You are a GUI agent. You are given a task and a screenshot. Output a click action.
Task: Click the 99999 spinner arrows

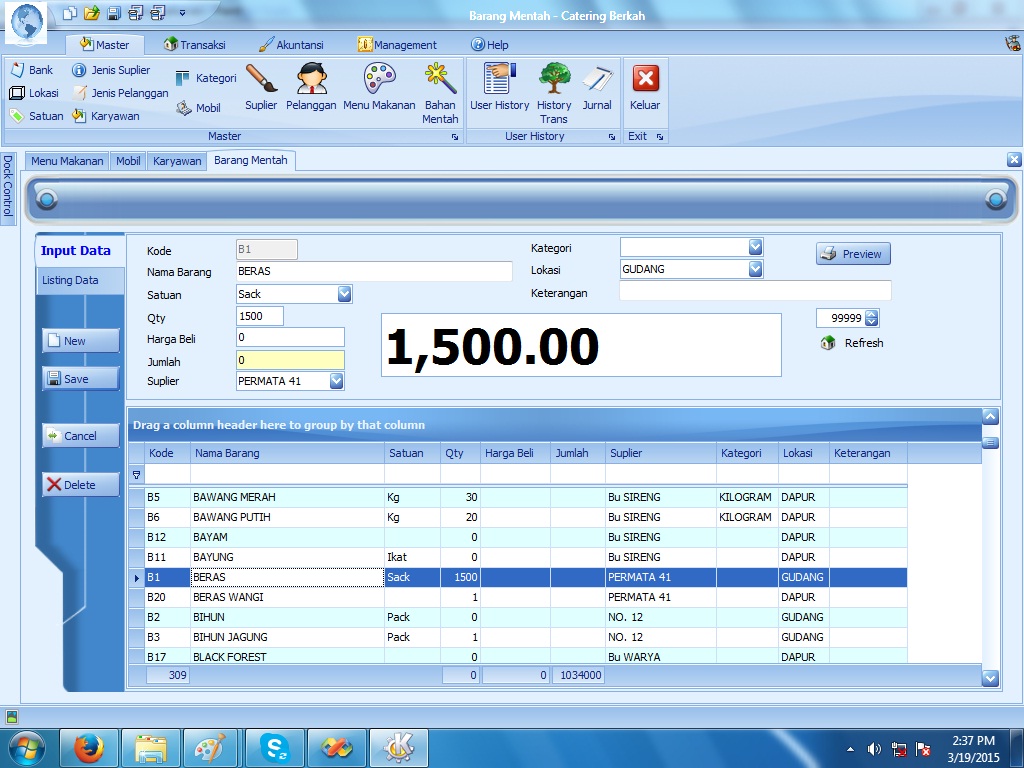coord(871,318)
